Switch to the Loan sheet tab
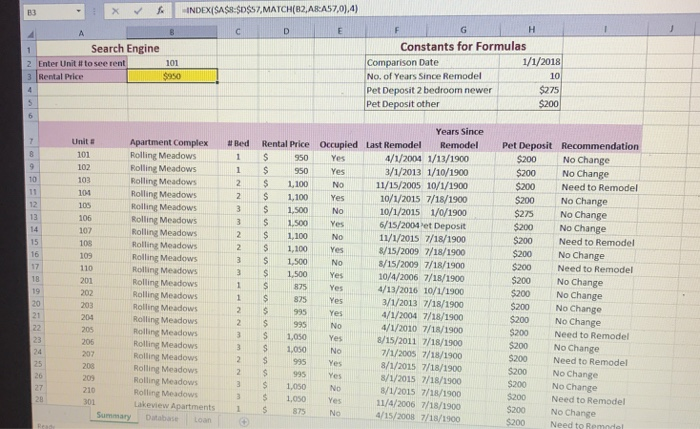This screenshot has width=700, height=429. [202, 420]
